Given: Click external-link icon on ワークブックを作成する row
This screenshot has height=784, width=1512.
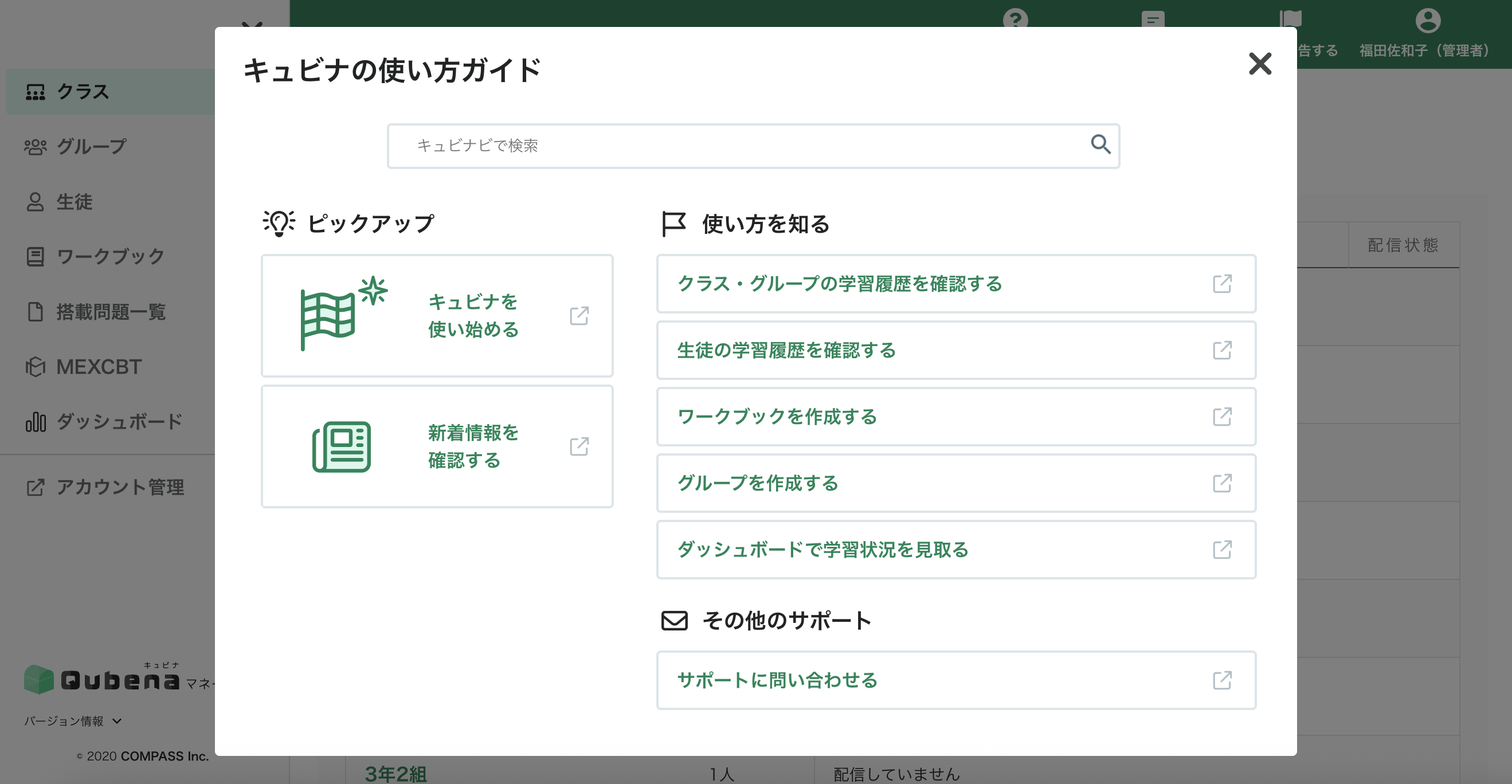Looking at the screenshot, I should point(1222,417).
